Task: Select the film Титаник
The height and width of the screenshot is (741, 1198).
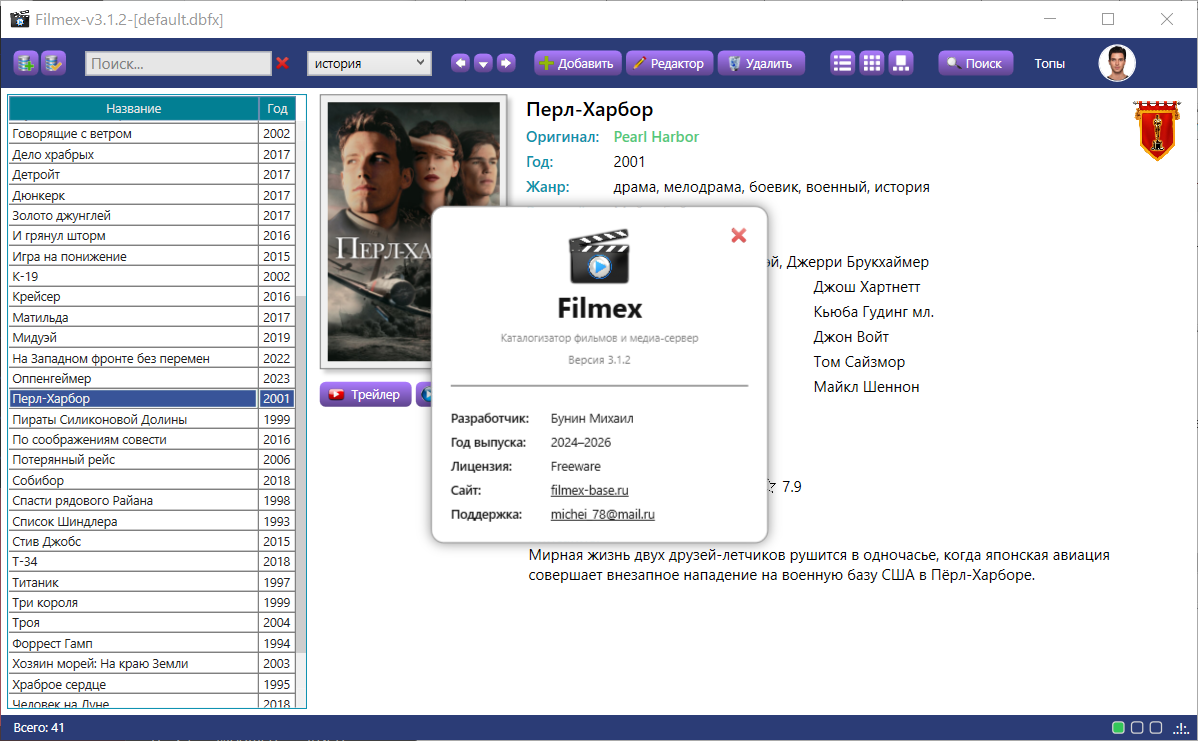Action: click(x=152, y=582)
